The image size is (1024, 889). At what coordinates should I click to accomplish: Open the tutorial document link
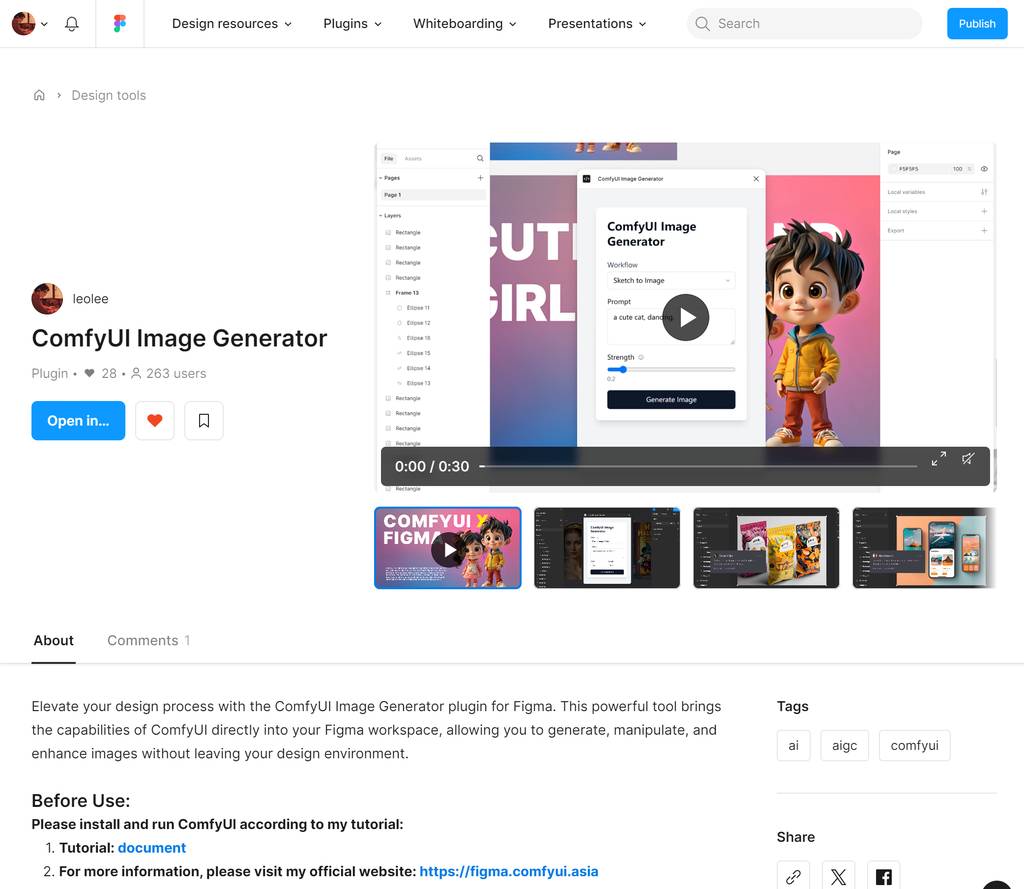point(152,847)
